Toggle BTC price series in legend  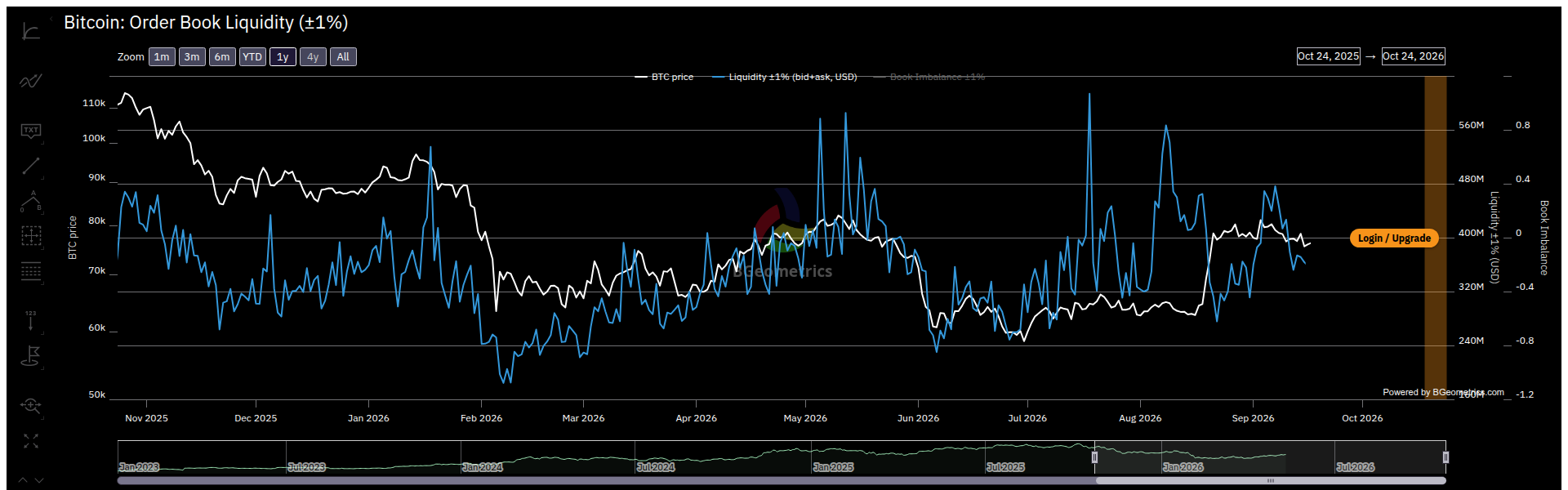pos(664,77)
